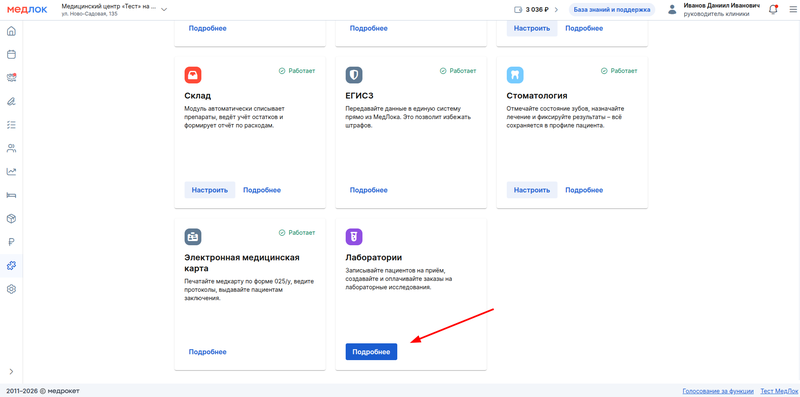
Task: Click the Электронная медицинская карта title
Action: (x=242, y=263)
